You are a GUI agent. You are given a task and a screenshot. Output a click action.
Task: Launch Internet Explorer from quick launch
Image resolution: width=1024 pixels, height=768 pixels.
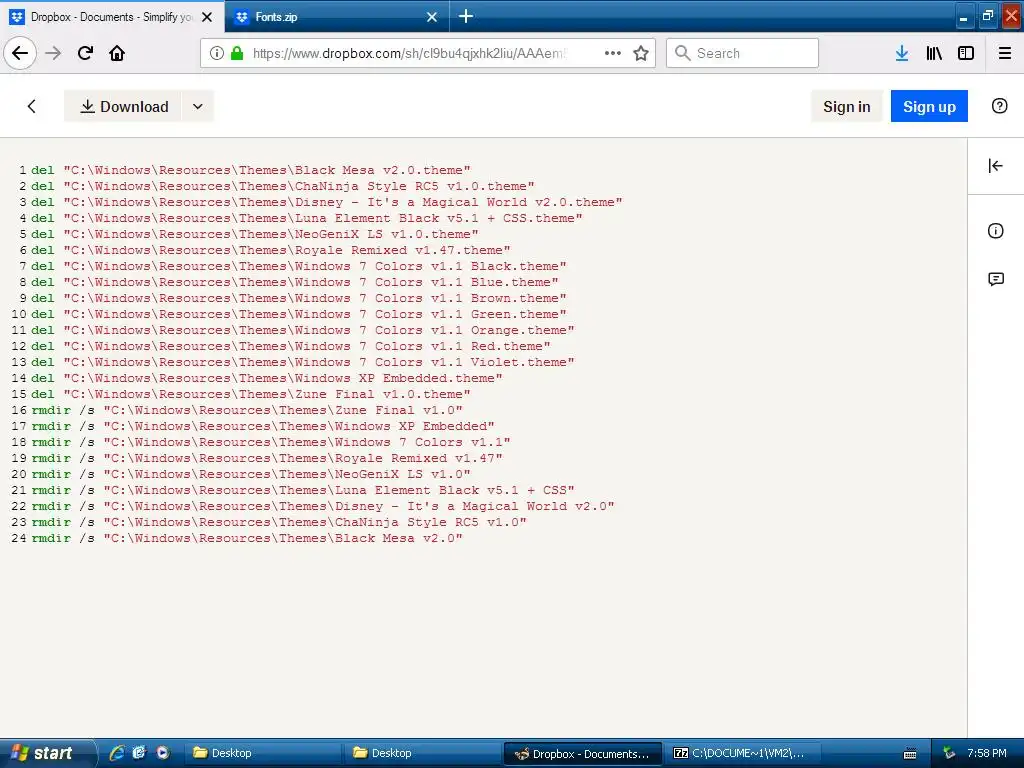[x=116, y=753]
